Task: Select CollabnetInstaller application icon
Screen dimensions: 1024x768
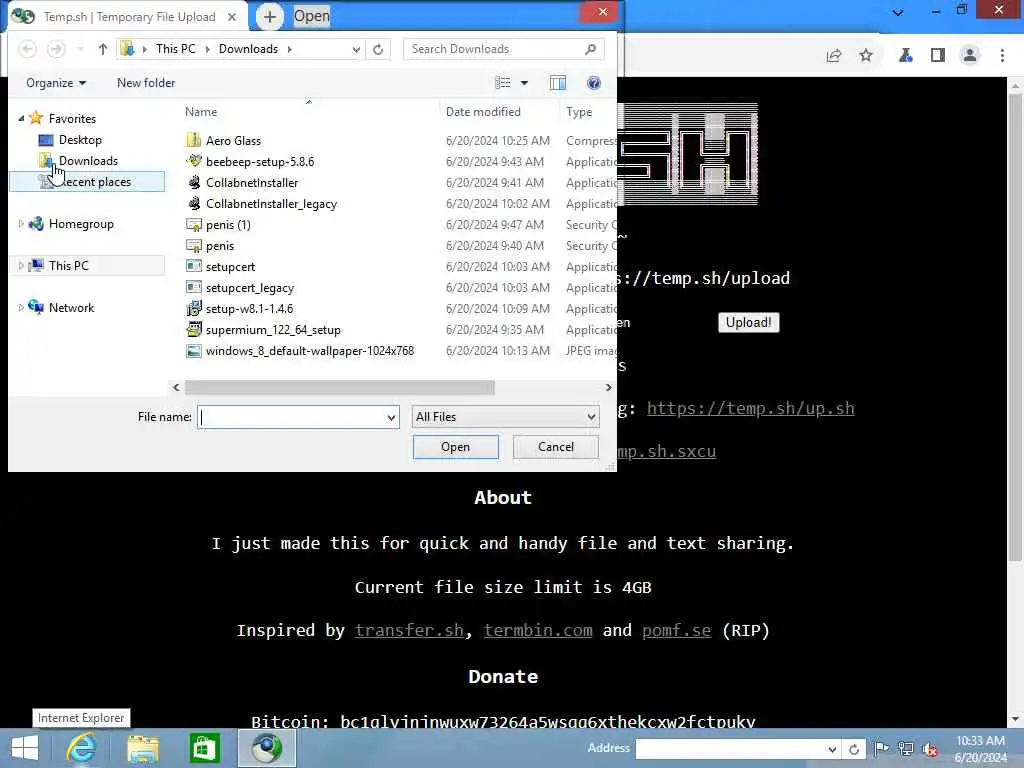Action: pos(193,182)
